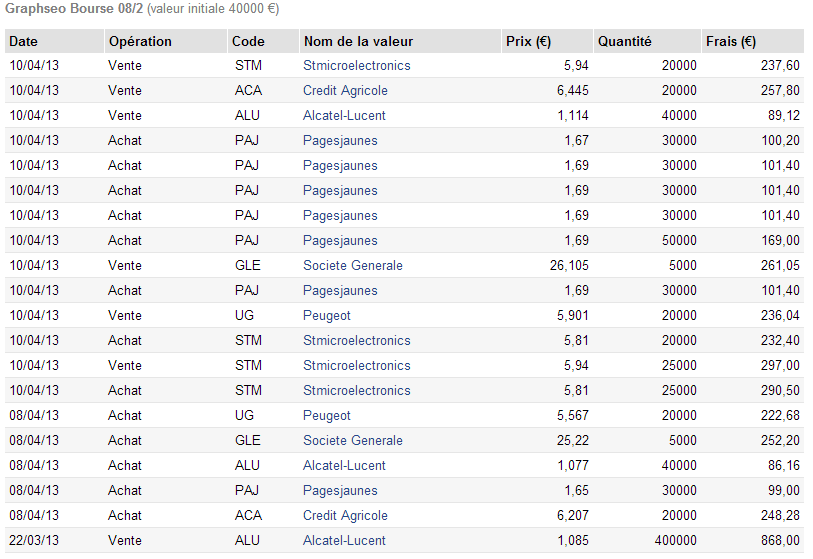
Task: Open Alcatel-Lucent link dated 22/03/13
Action: point(344,540)
